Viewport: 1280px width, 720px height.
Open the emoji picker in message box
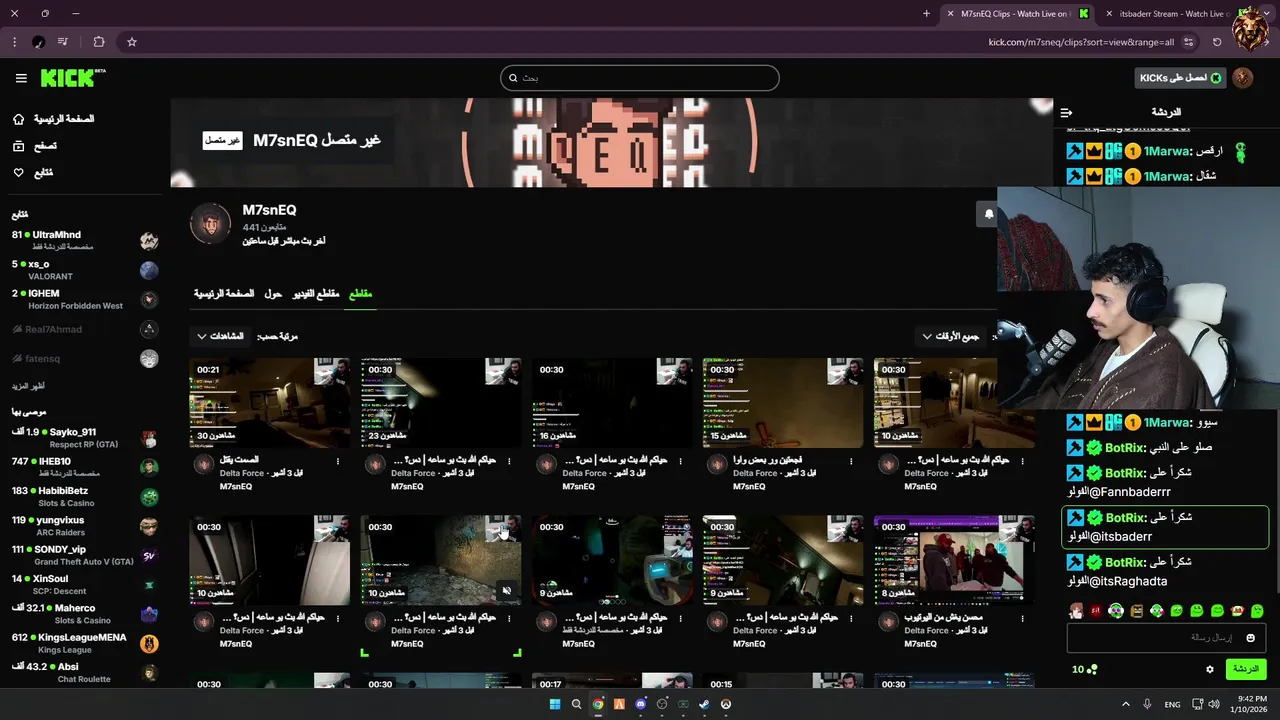[x=1250, y=637]
